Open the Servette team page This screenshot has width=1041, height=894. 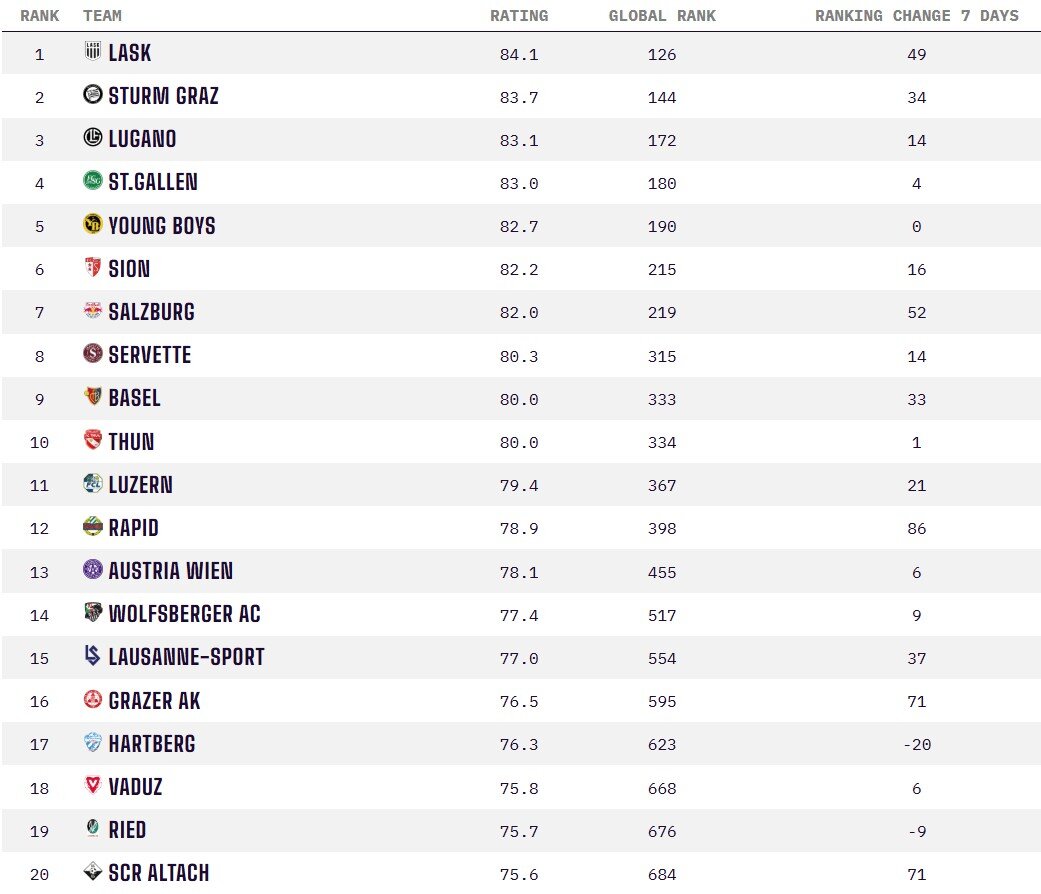pyautogui.click(x=150, y=355)
